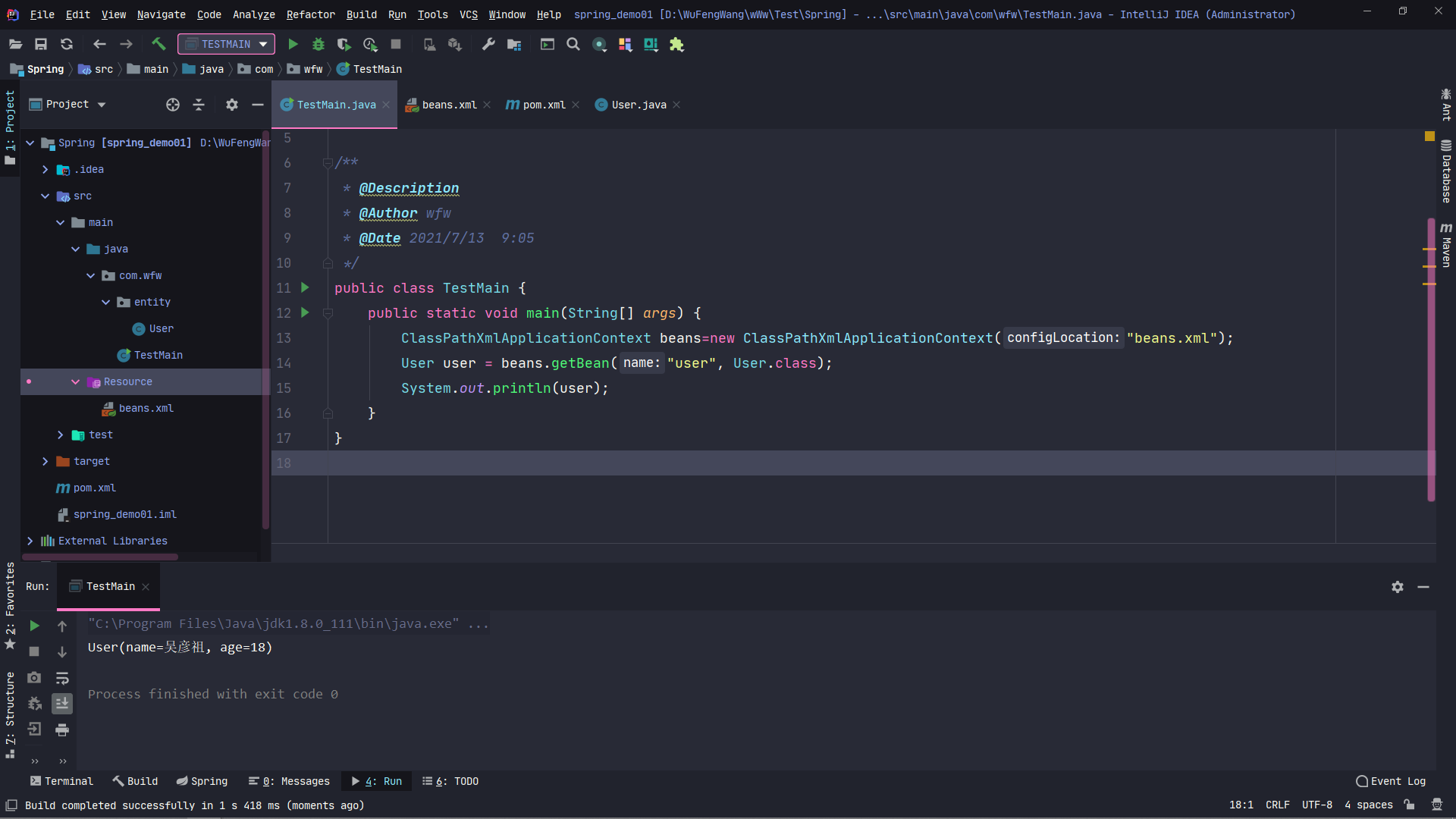This screenshot has height=819, width=1456.
Task: Open Project panel gear options
Action: coord(232,105)
